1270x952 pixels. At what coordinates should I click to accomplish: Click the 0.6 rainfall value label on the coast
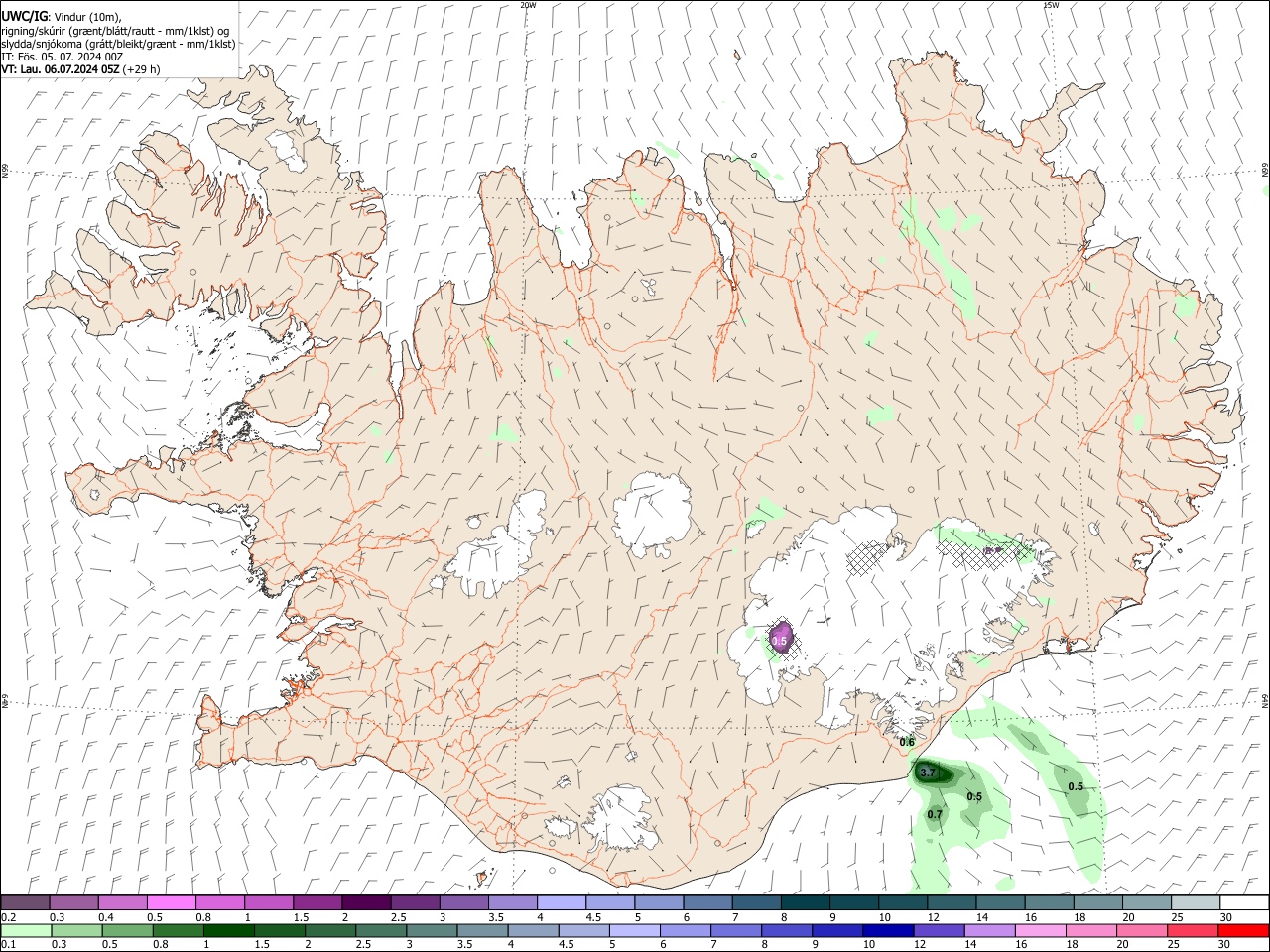[907, 742]
